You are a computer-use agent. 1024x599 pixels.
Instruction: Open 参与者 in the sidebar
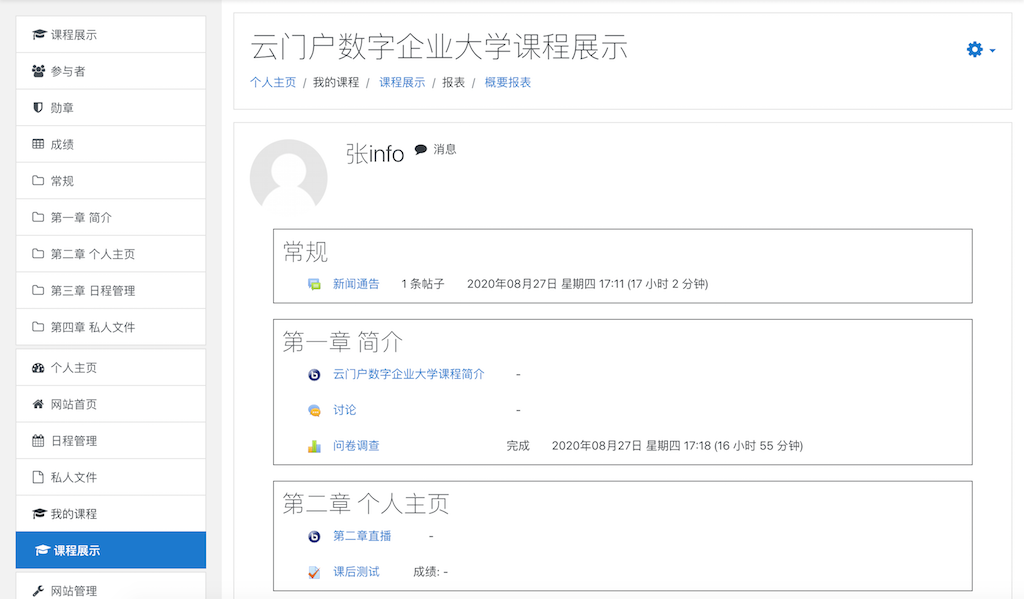click(111, 71)
